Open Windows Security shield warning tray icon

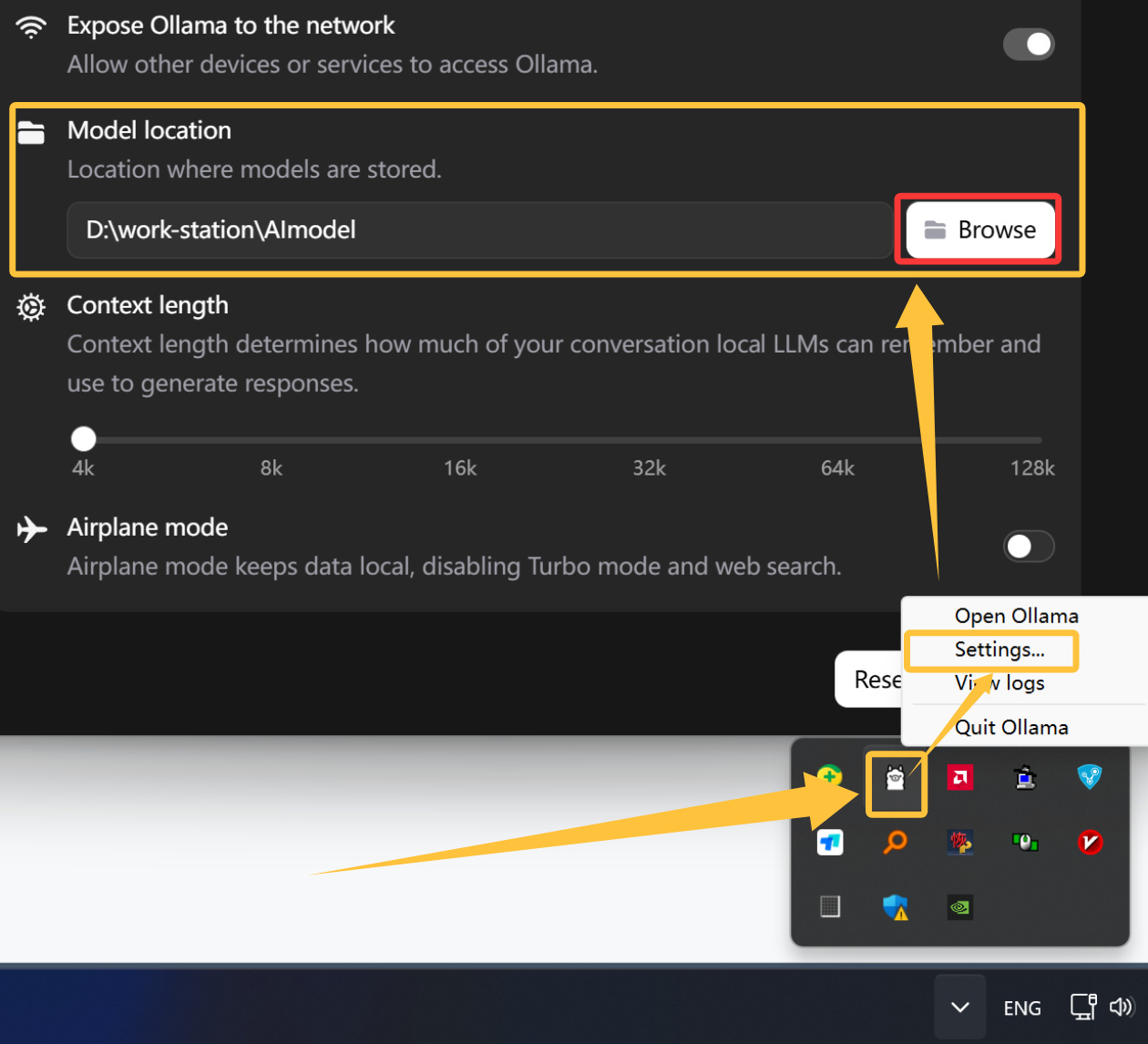[896, 906]
